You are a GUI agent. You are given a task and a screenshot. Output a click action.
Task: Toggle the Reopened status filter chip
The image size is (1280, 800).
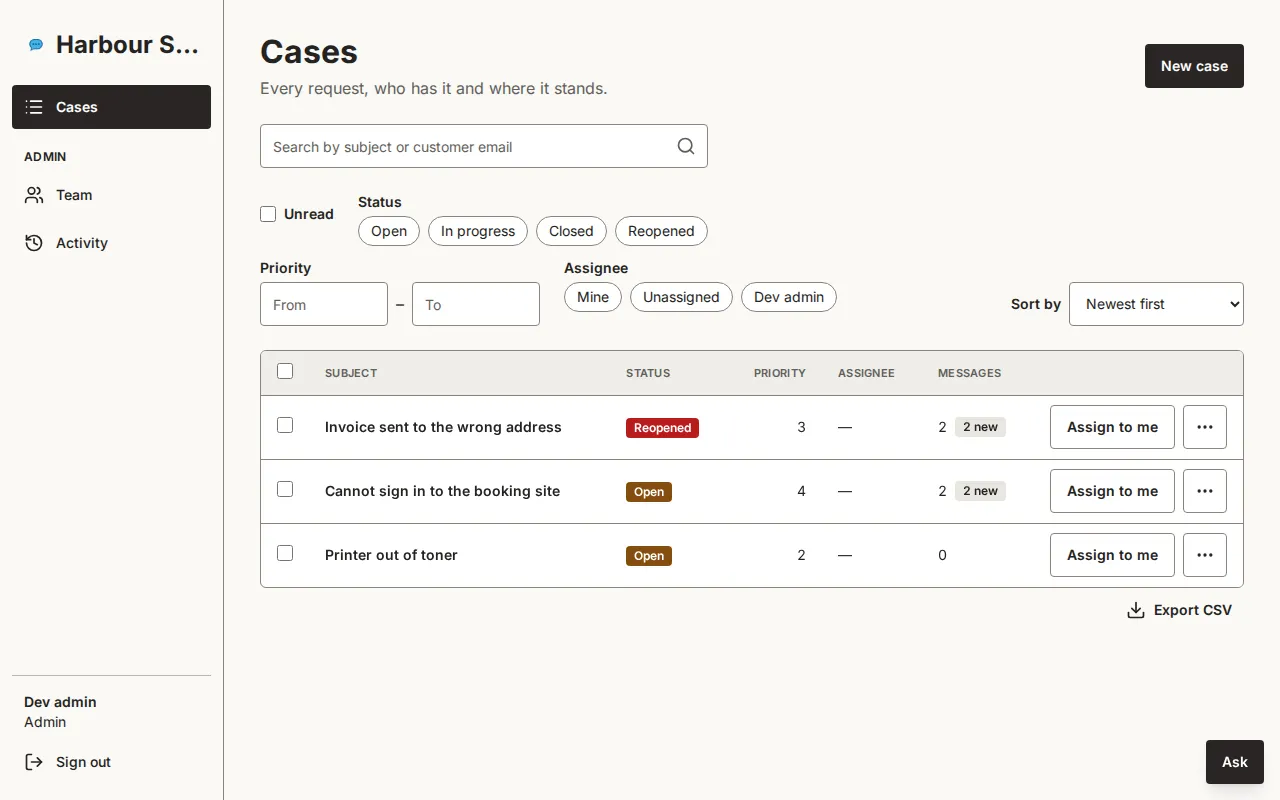click(x=661, y=231)
